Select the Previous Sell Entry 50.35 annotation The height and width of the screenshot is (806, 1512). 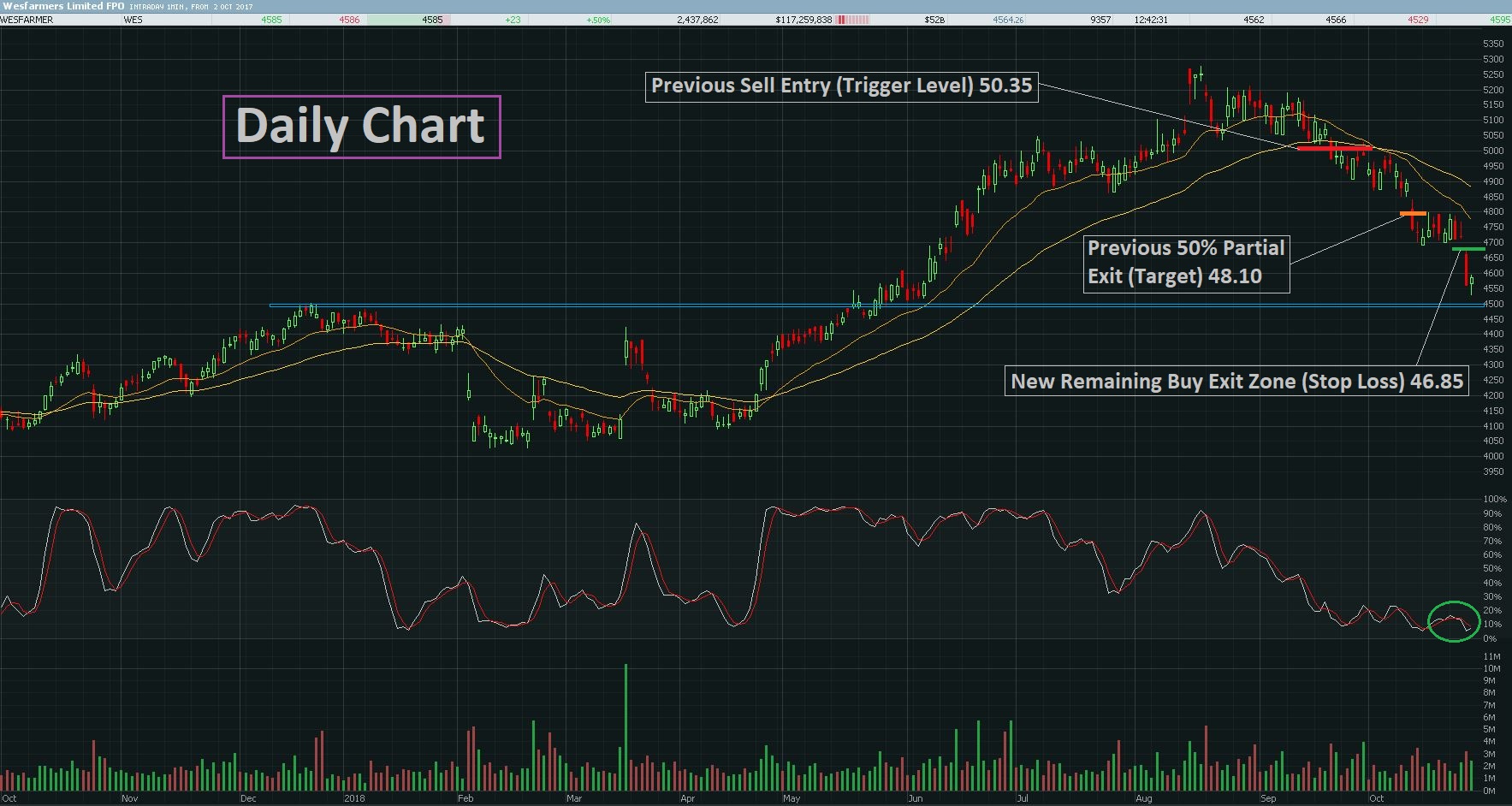841,86
